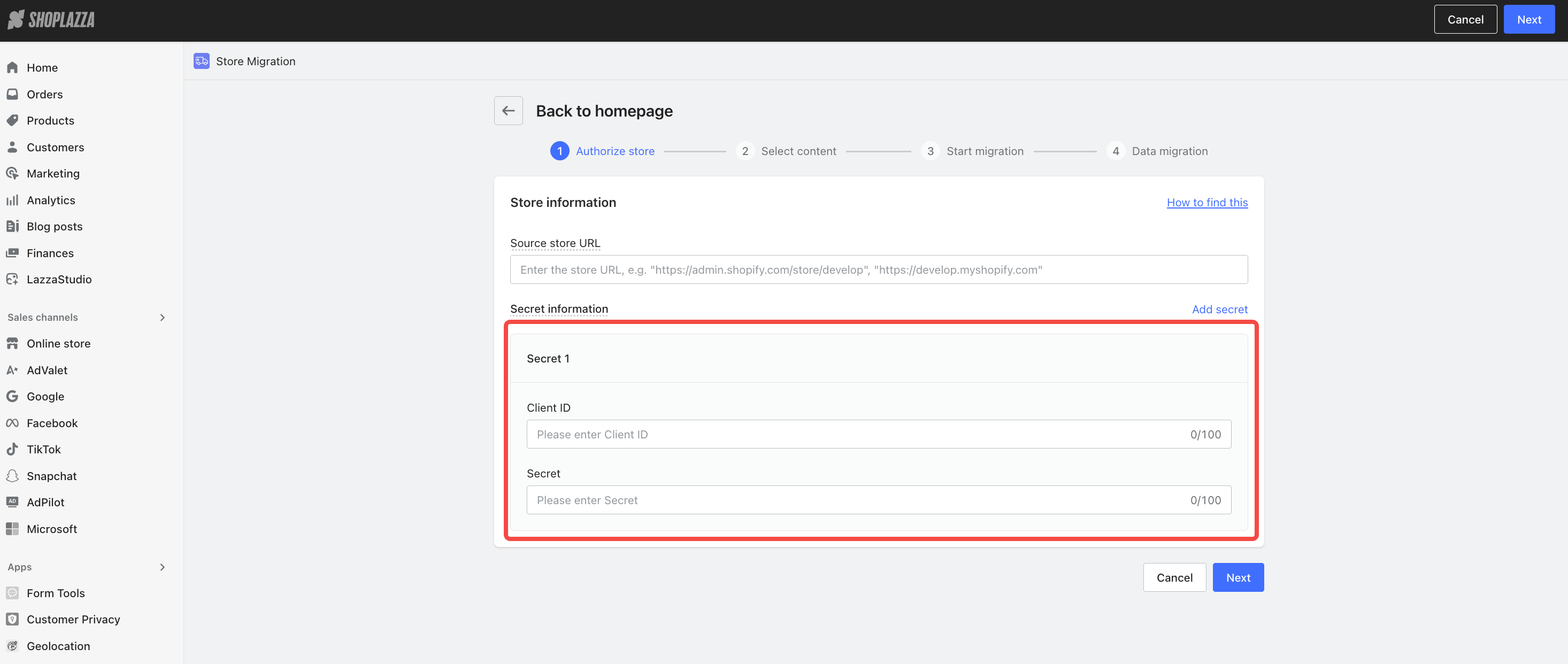
Task: Open Analytics menu item
Action: tap(51, 200)
